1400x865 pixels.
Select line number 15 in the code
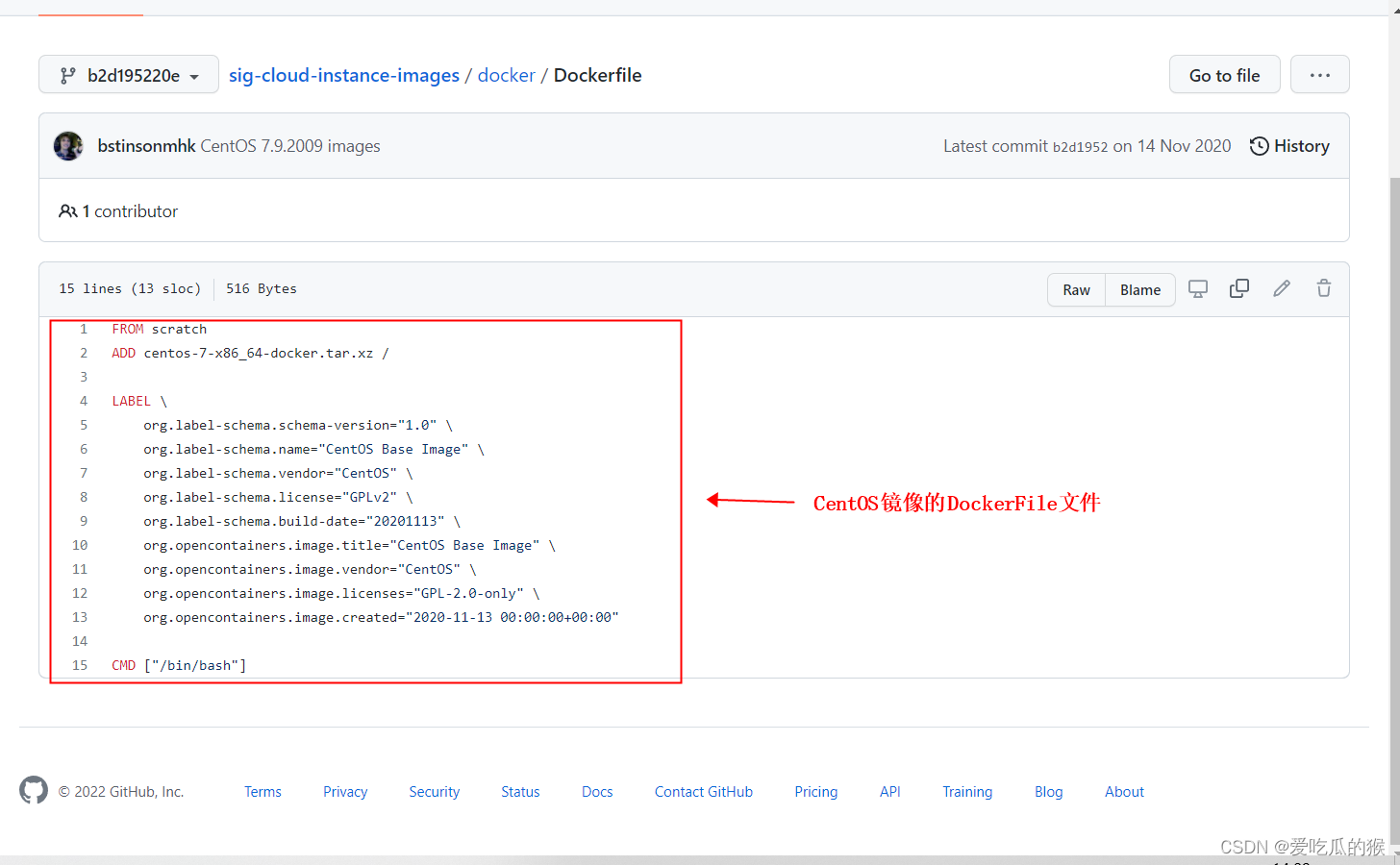point(80,665)
